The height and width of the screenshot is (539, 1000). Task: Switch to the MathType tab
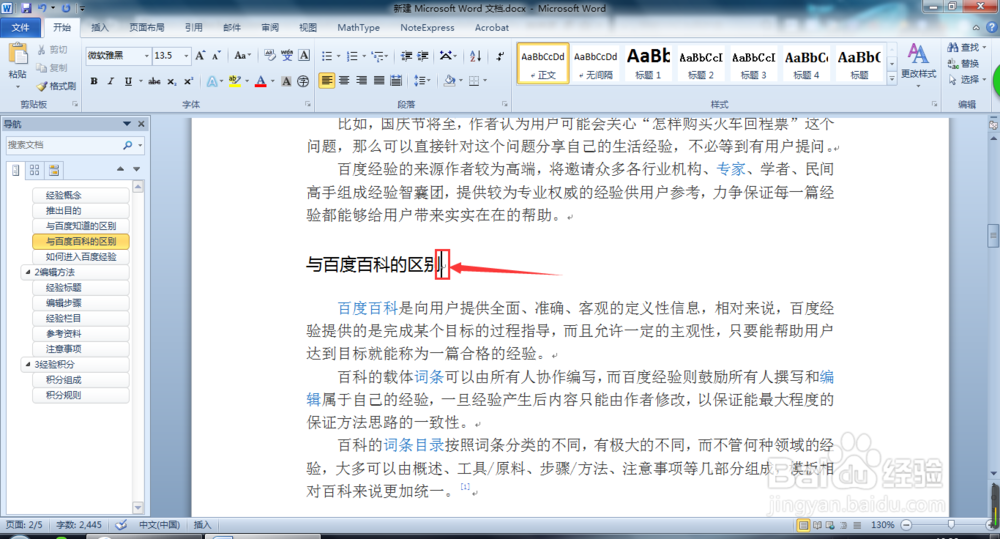tap(358, 27)
